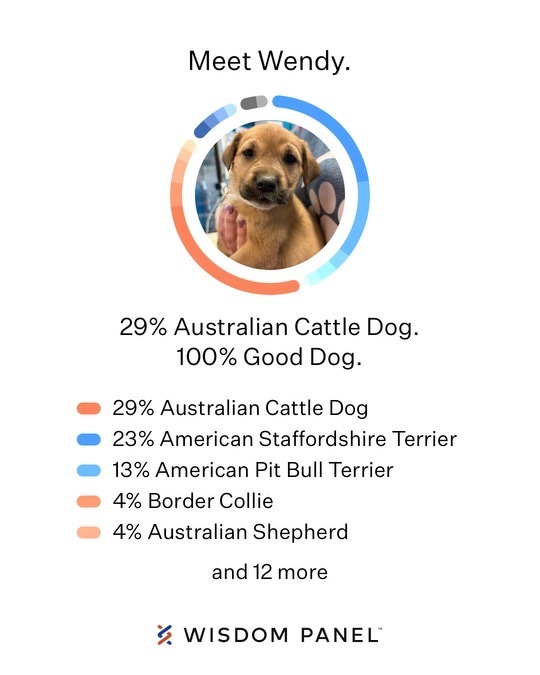Click the Wisdom Panel DNA logo icon
Screen dimensions: 540x675
pyautogui.click(x=164, y=635)
